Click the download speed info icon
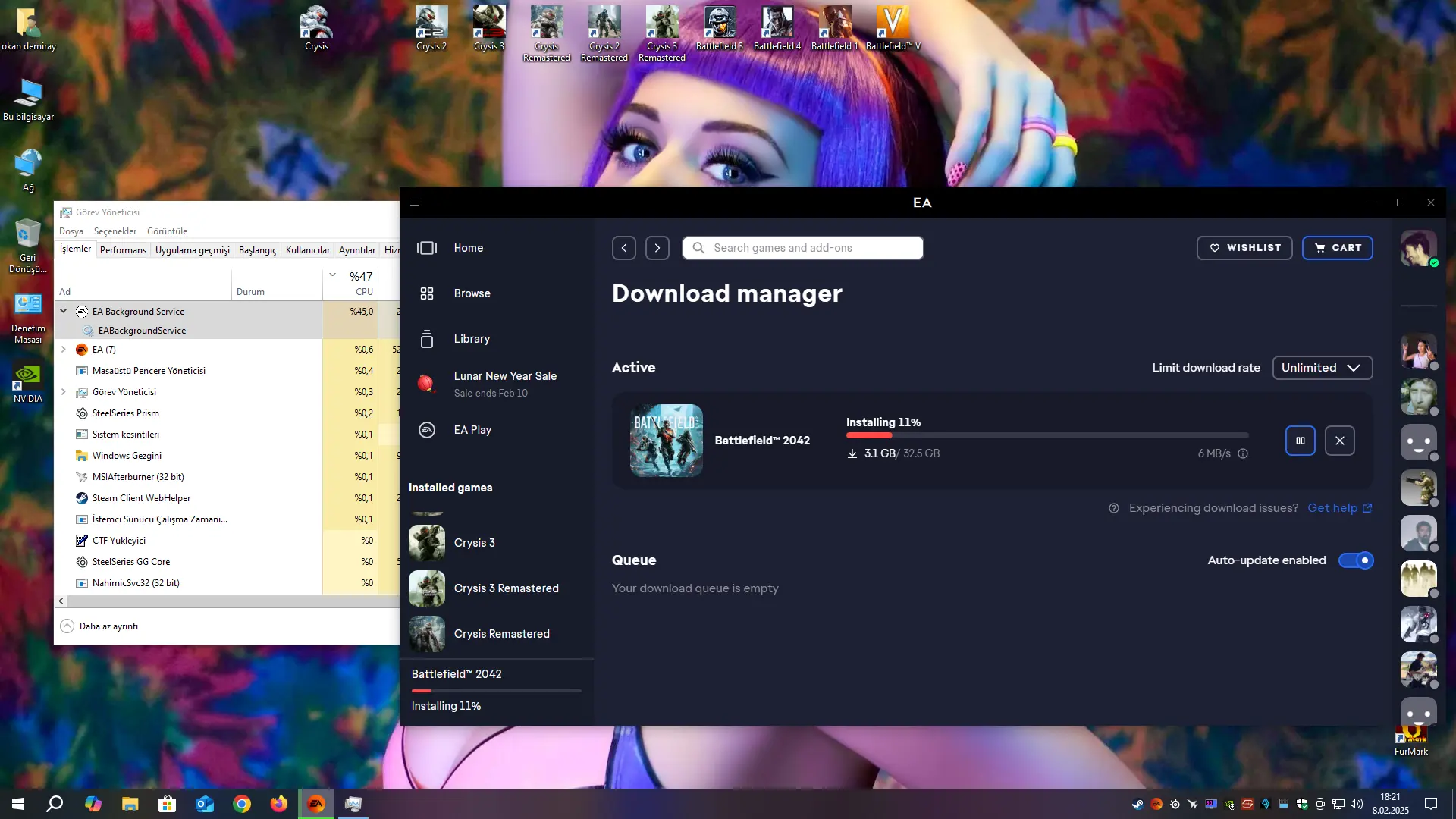The height and width of the screenshot is (819, 1456). coord(1243,453)
